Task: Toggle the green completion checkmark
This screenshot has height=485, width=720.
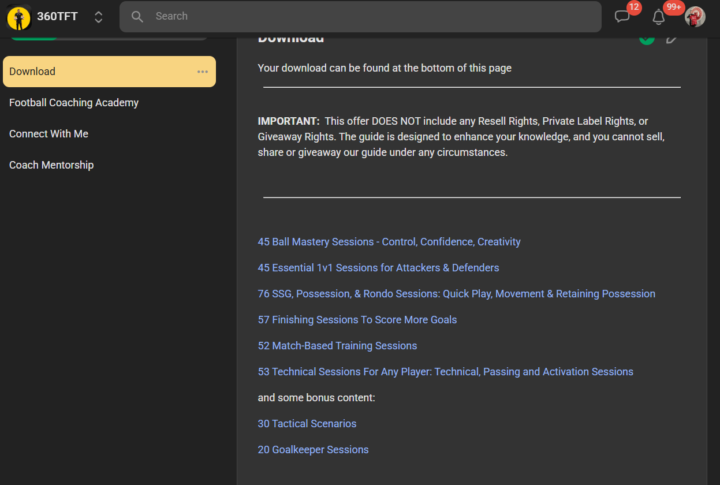Action: click(647, 38)
